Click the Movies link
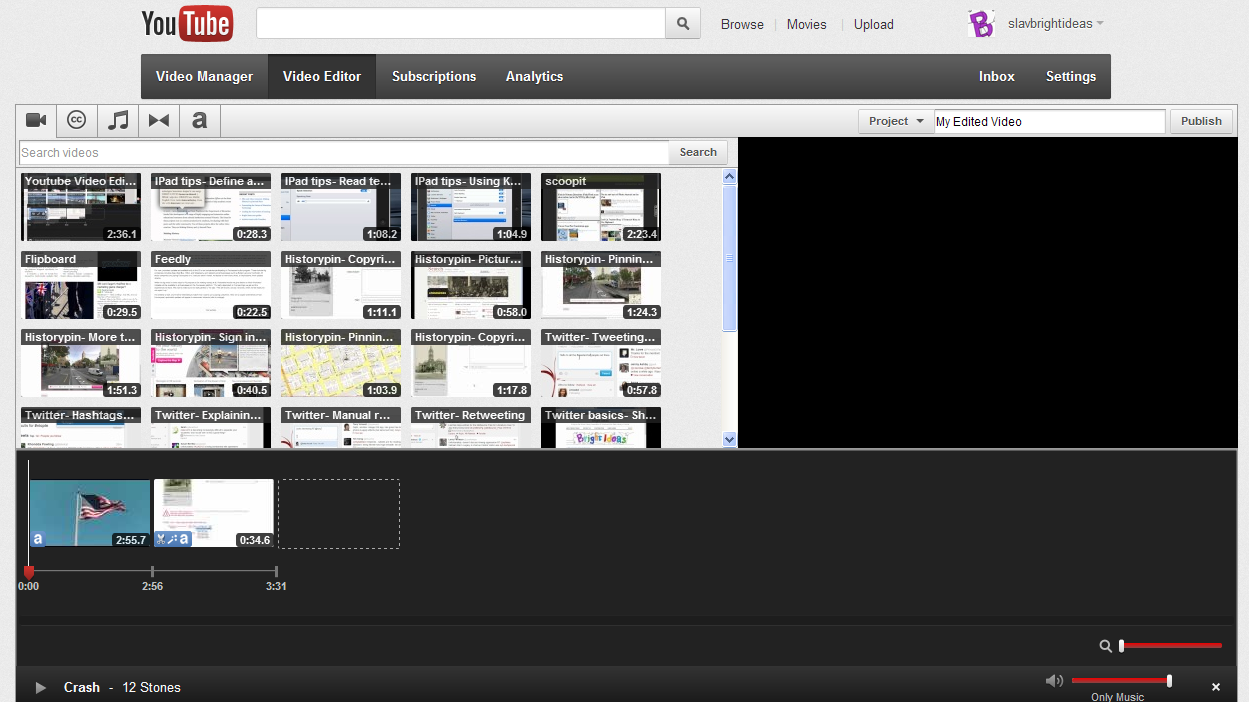Image resolution: width=1249 pixels, height=702 pixels. point(807,24)
